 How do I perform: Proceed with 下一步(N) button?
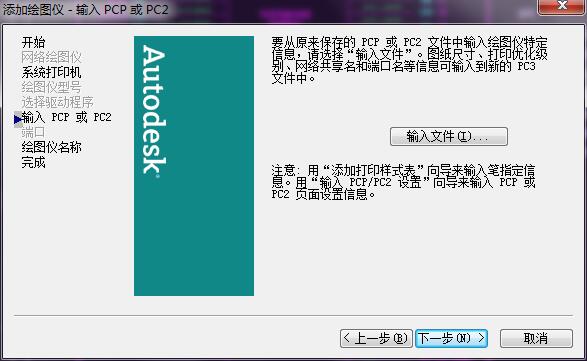[451, 339]
